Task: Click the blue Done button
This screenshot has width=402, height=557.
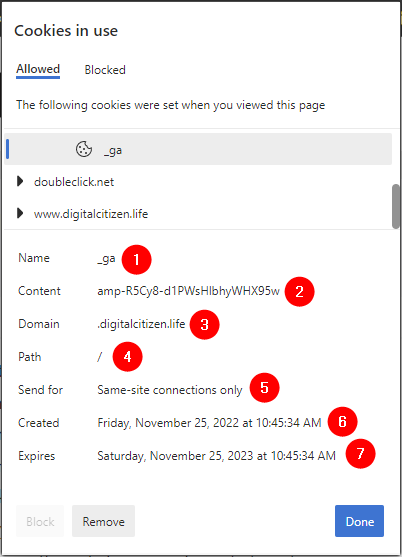Action: [x=359, y=521]
